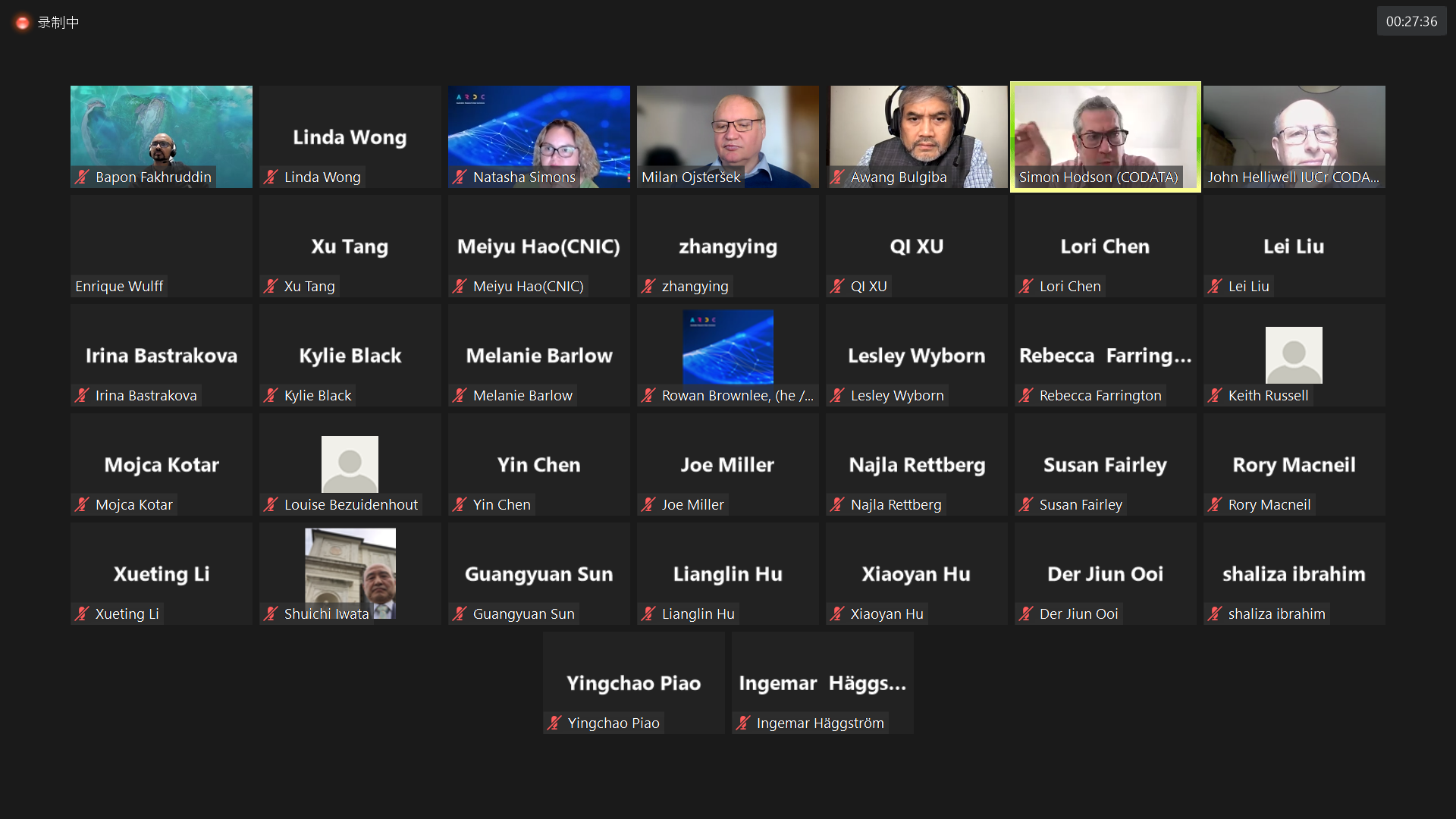Click Bapon Fakhruddin's muted mic icon

(x=82, y=177)
